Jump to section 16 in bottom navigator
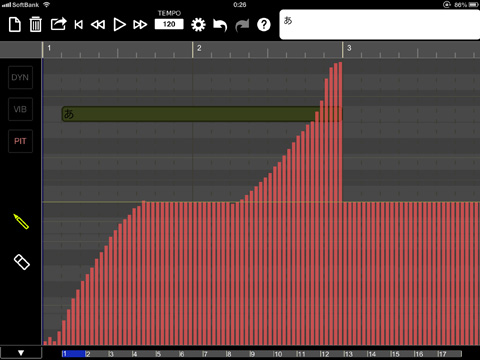Viewport: 480px width, 360px height. pos(426,354)
